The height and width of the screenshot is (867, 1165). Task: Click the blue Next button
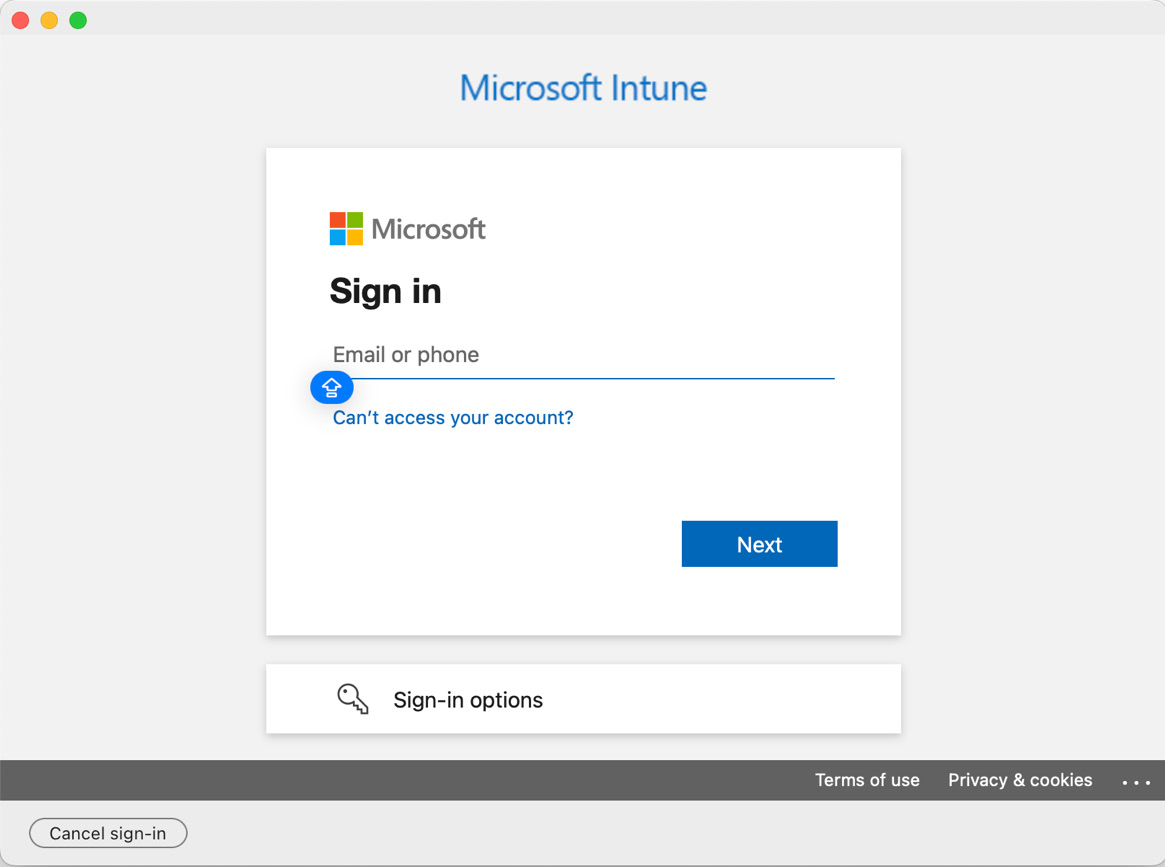tap(759, 544)
